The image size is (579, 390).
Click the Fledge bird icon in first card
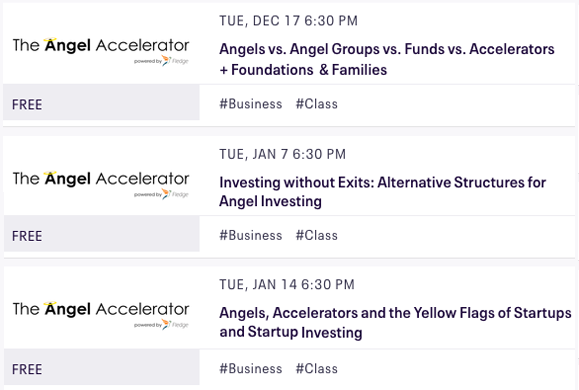click(167, 61)
